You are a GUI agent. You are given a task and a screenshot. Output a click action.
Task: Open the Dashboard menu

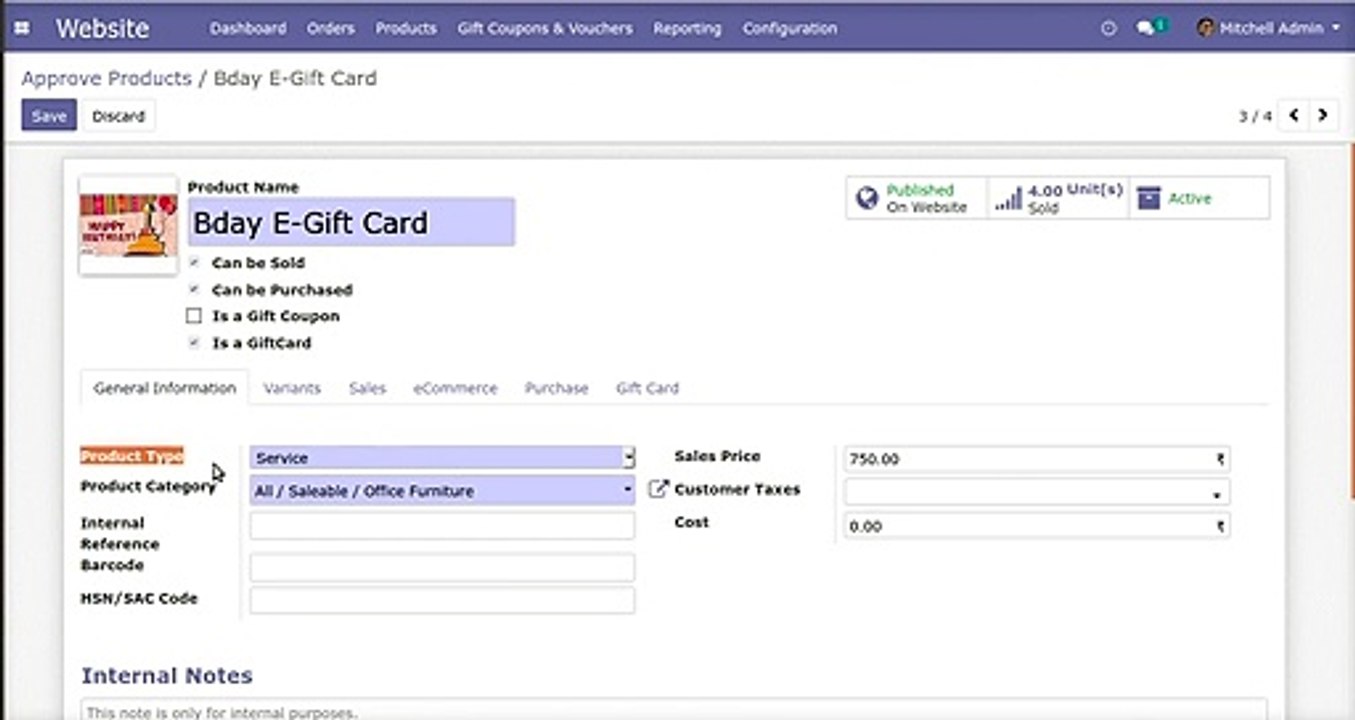coord(247,29)
